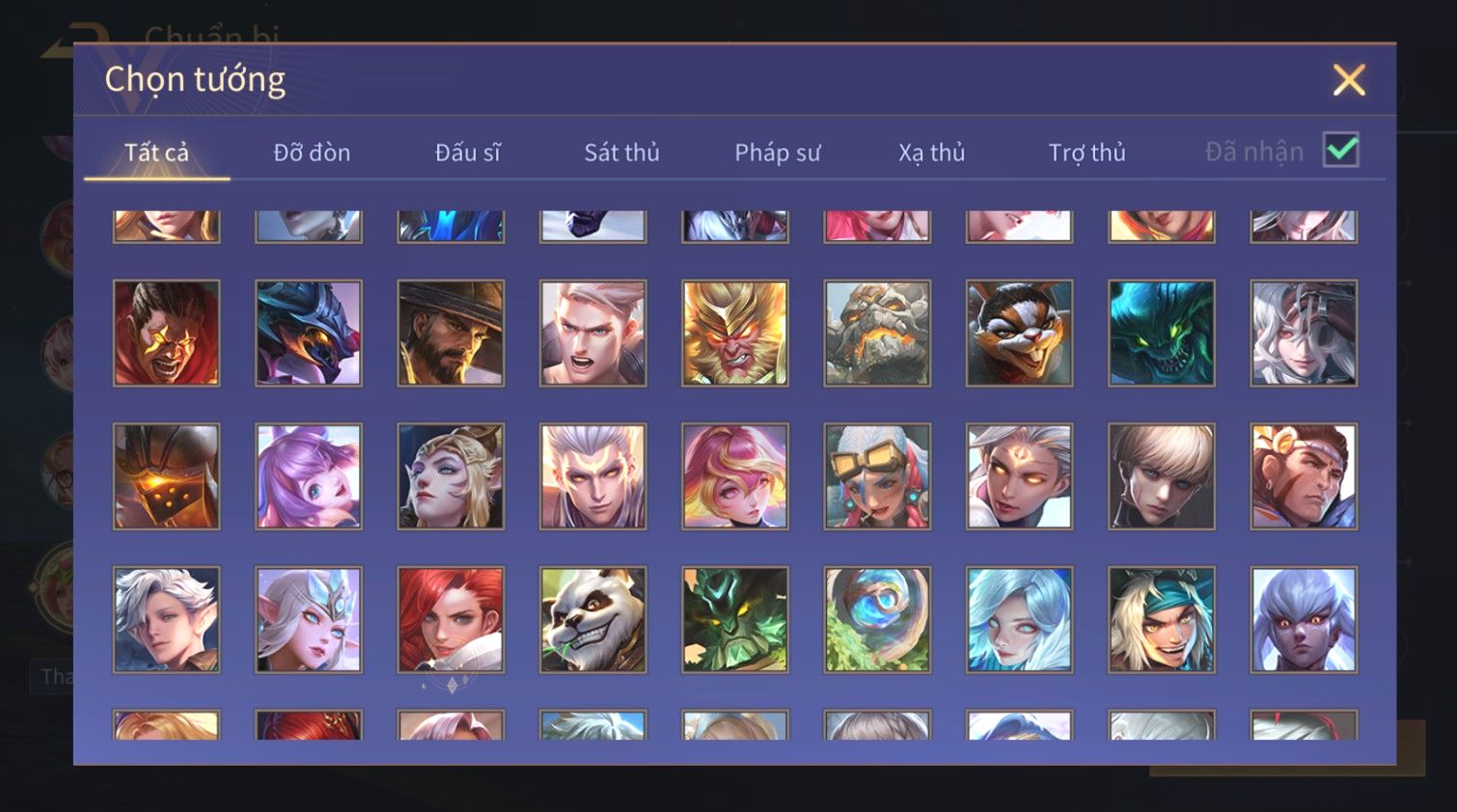Switch to the Đỡ đòn tab
1457x812 pixels.
[x=312, y=152]
